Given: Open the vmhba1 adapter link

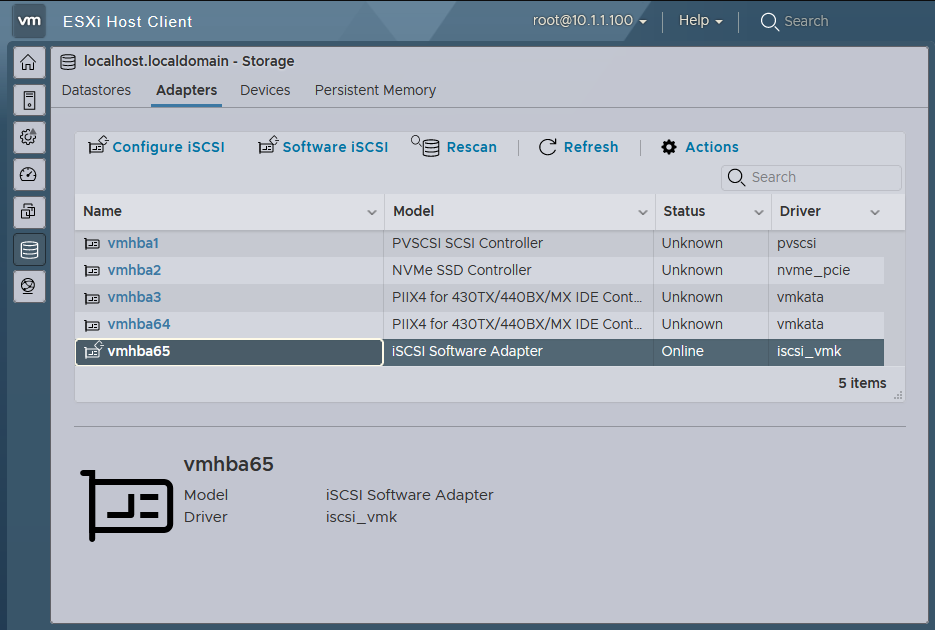Looking at the screenshot, I should coord(133,243).
